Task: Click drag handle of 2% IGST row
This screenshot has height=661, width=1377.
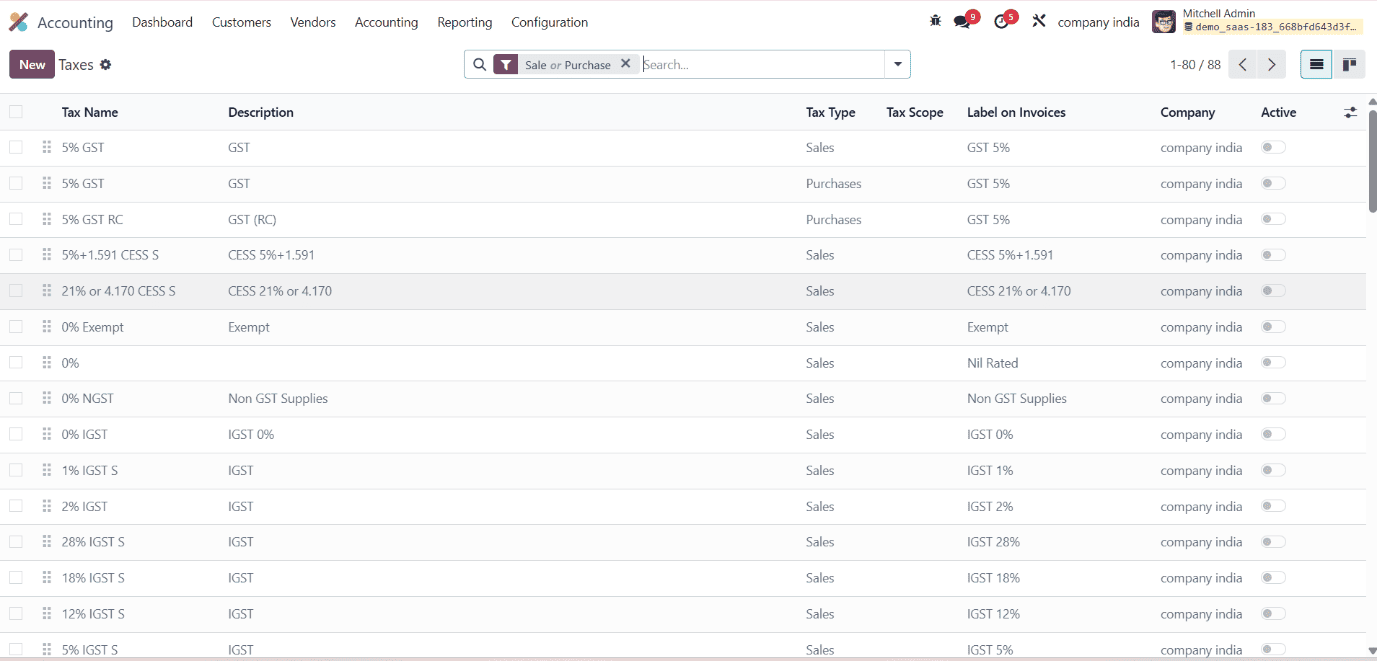Action: pos(47,506)
